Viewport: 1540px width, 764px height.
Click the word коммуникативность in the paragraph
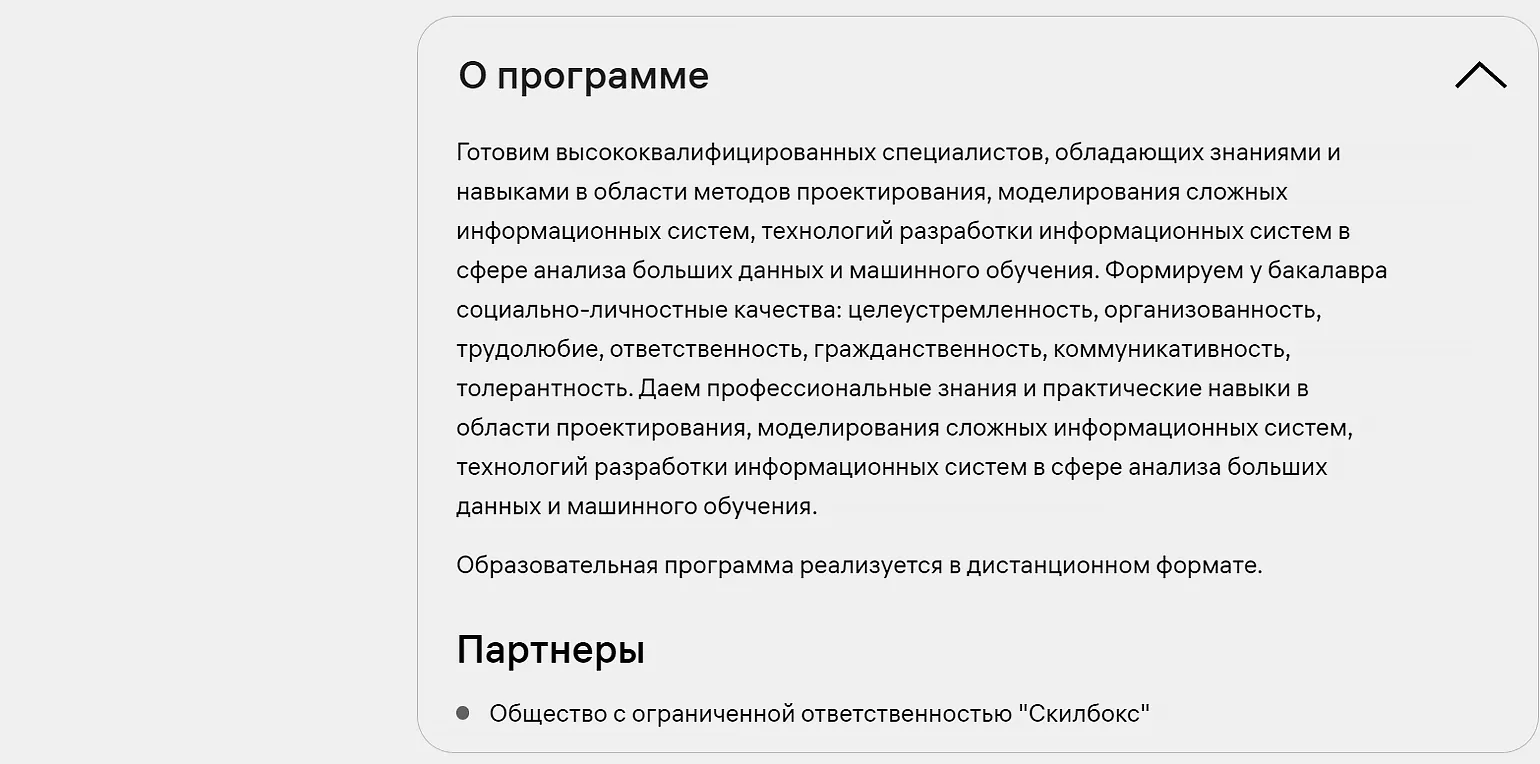1170,349
